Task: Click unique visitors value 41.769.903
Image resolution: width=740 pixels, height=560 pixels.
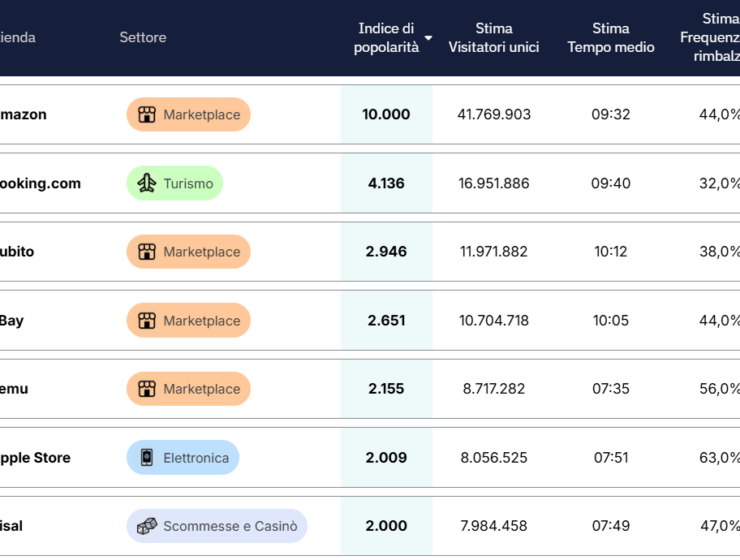Action: (x=494, y=115)
